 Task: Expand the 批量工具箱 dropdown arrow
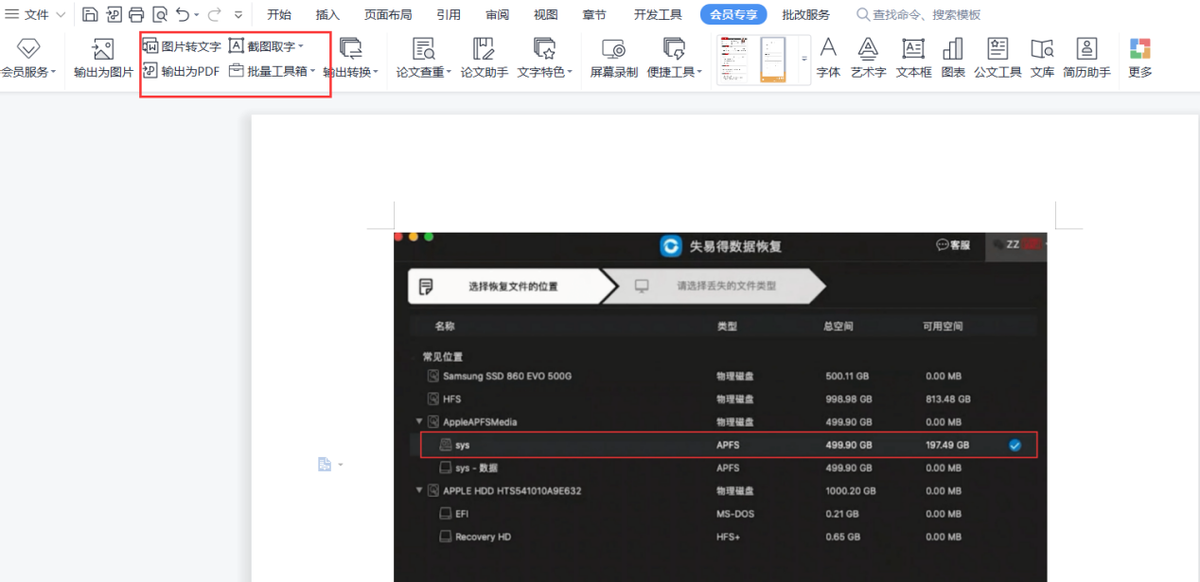pos(313,72)
